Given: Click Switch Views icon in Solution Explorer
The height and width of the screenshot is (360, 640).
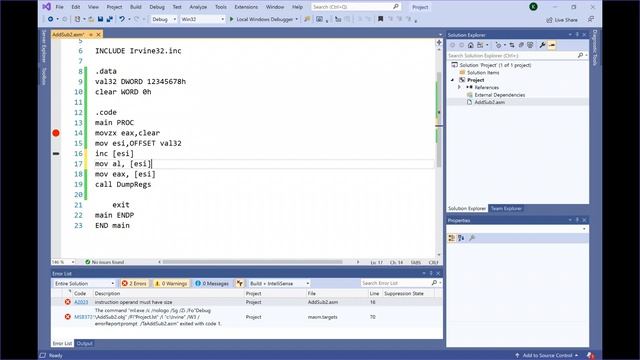Looking at the screenshot, I should point(480,45).
